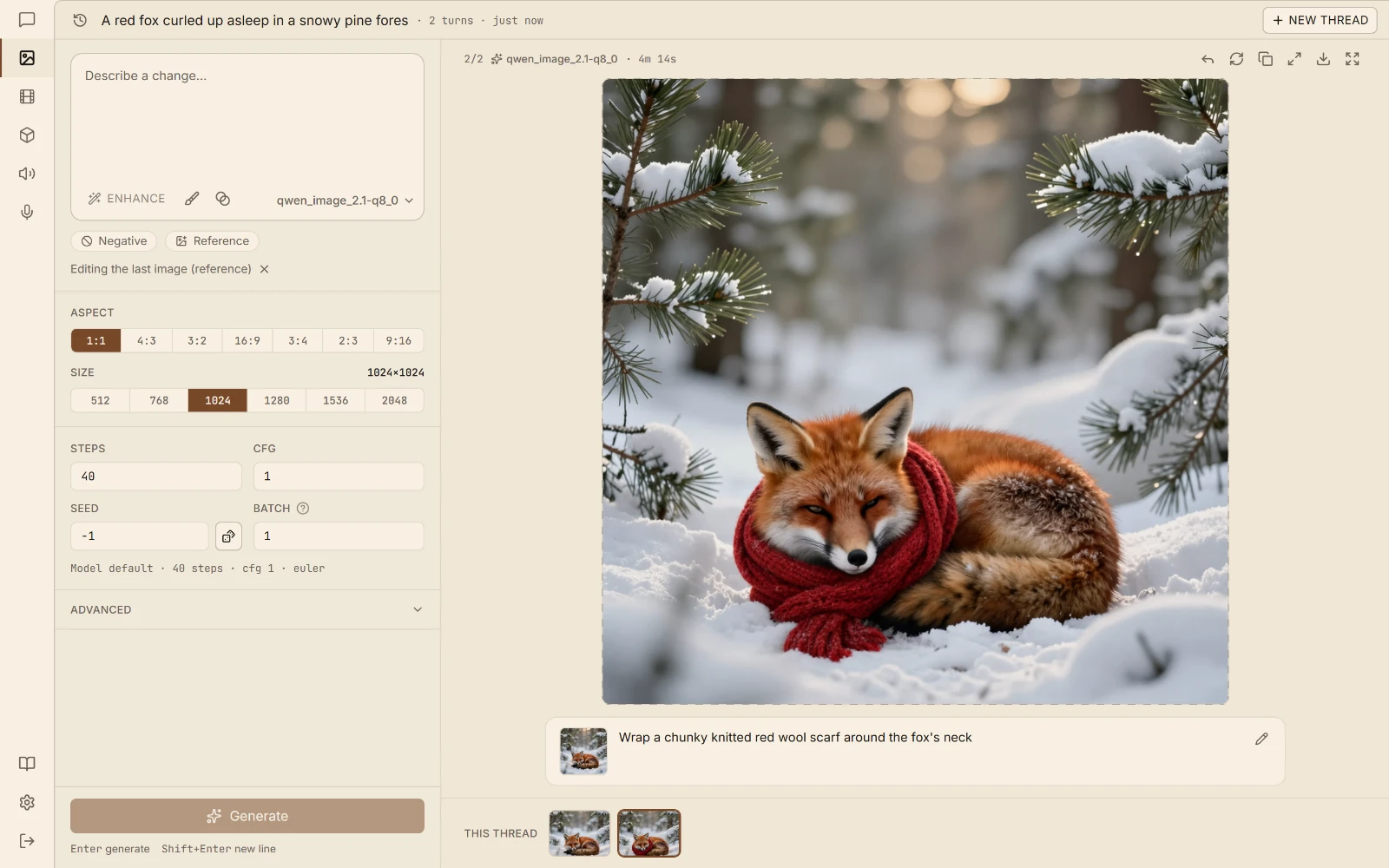This screenshot has height=868, width=1389.
Task: Open the microphone section icon
Action: 27,212
